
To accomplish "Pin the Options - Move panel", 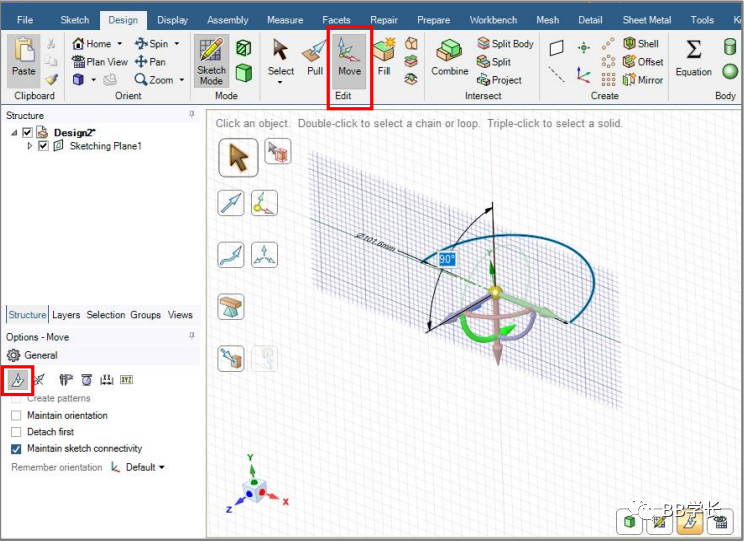I will 191,336.
